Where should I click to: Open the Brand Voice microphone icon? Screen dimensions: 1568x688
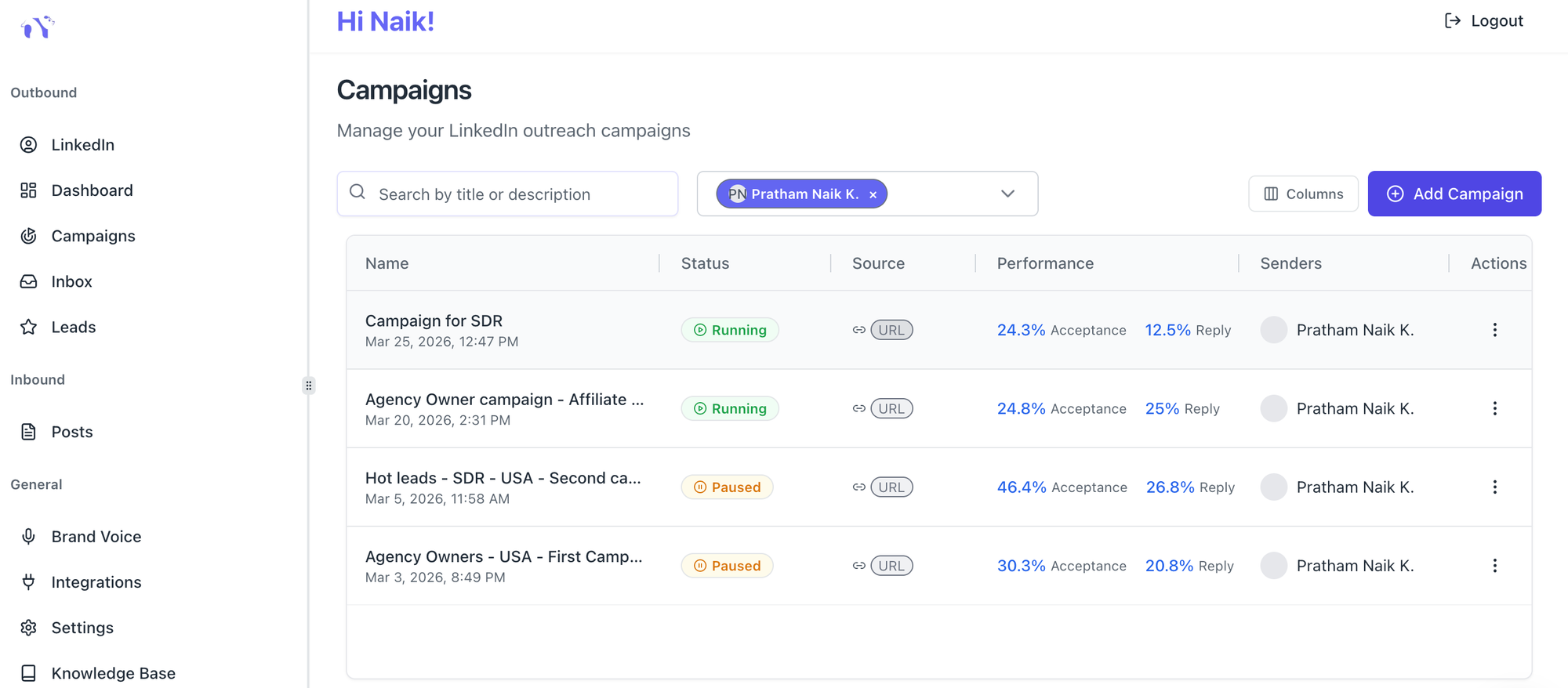[x=29, y=537]
